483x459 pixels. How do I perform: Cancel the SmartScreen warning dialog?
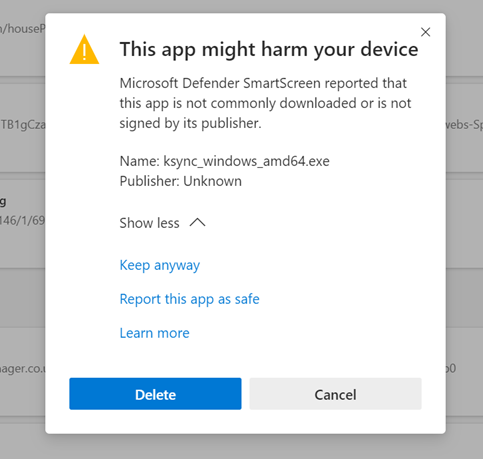(x=335, y=394)
